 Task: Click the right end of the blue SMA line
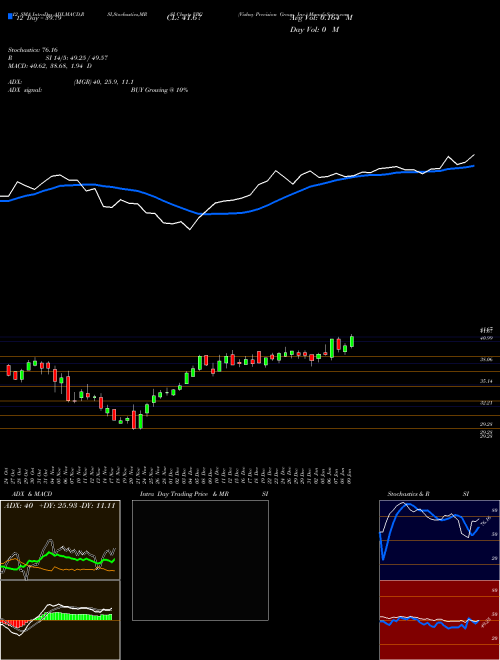473,166
